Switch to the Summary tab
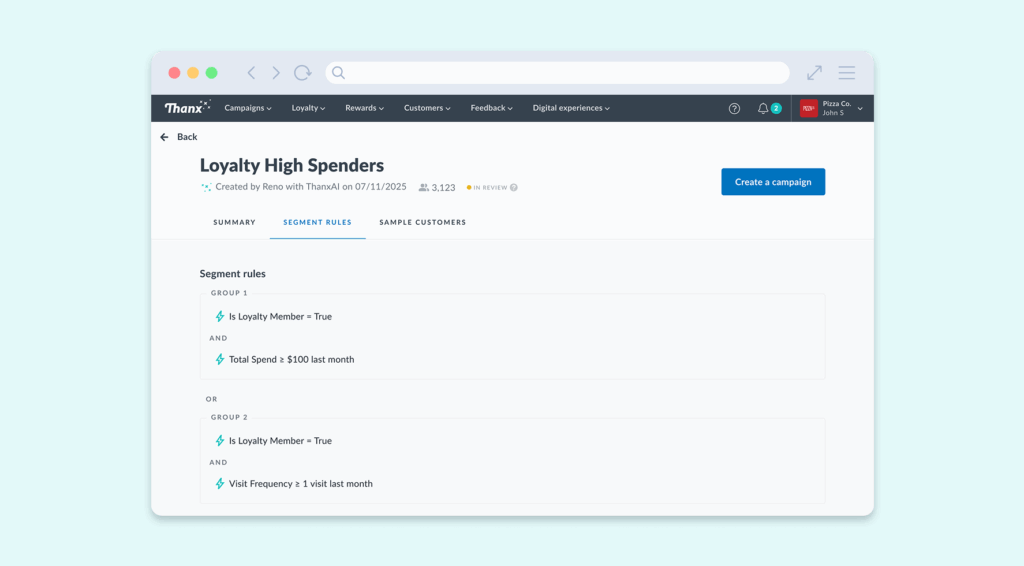This screenshot has width=1024, height=566. pyautogui.click(x=234, y=222)
